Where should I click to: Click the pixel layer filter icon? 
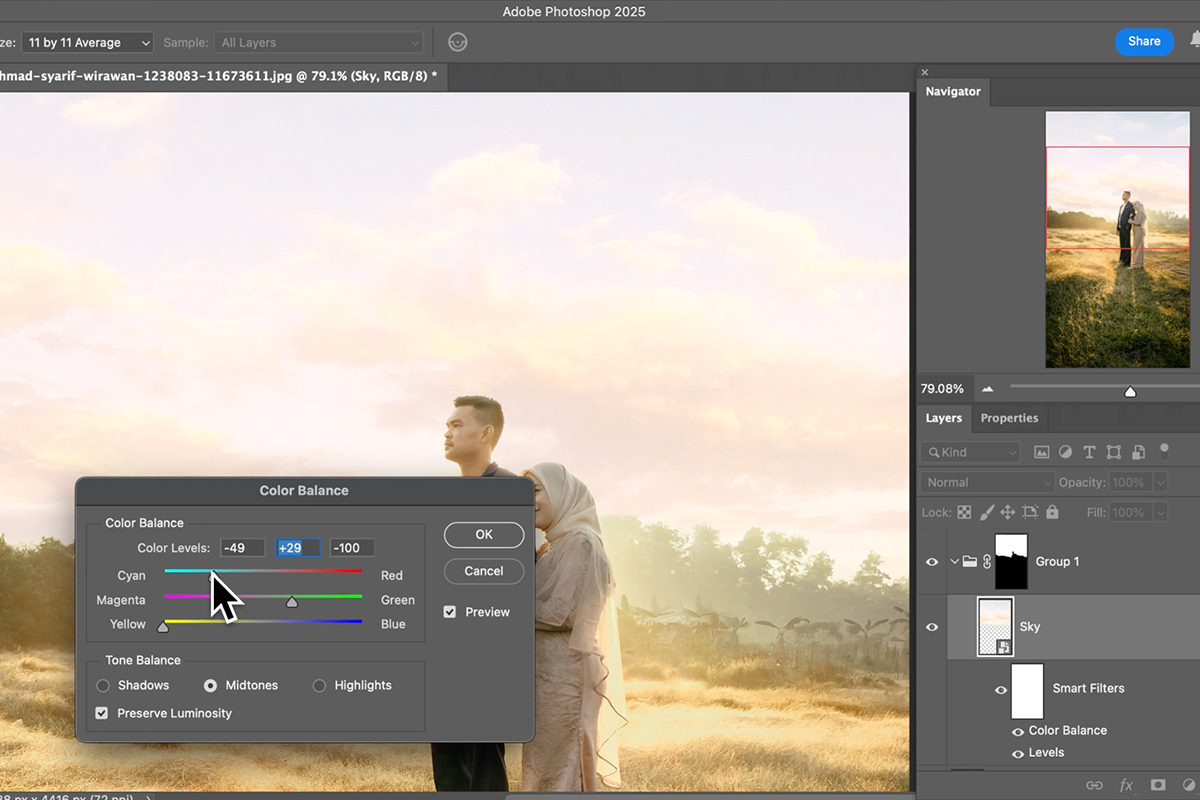pos(1041,452)
